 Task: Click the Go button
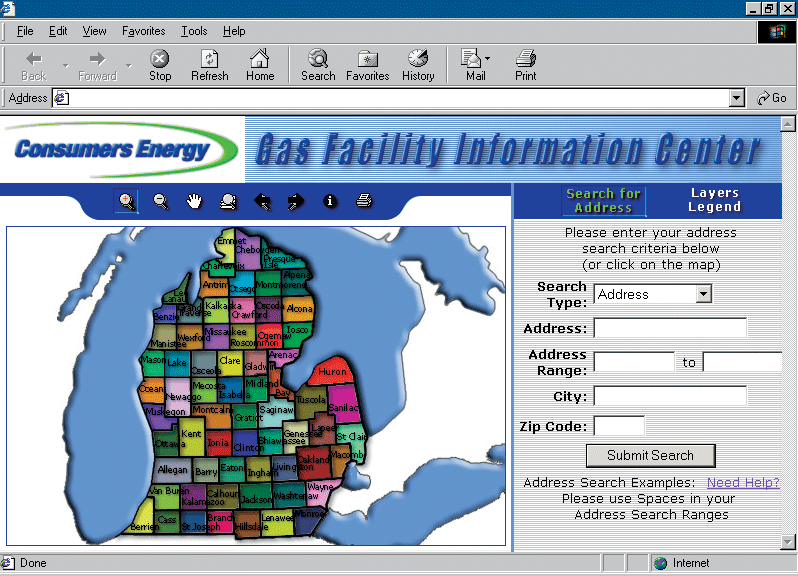click(772, 98)
